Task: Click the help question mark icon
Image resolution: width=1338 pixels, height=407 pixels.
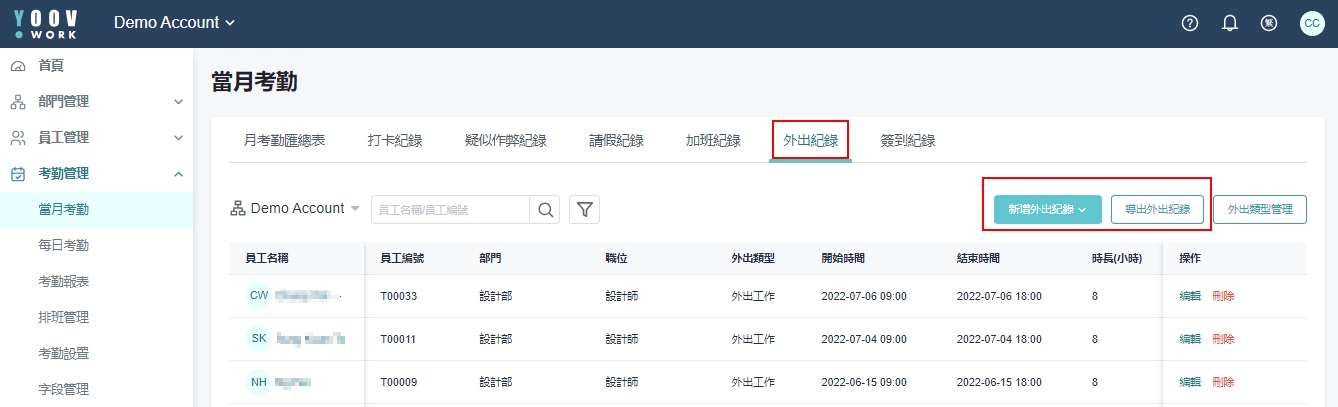Action: pos(1190,23)
